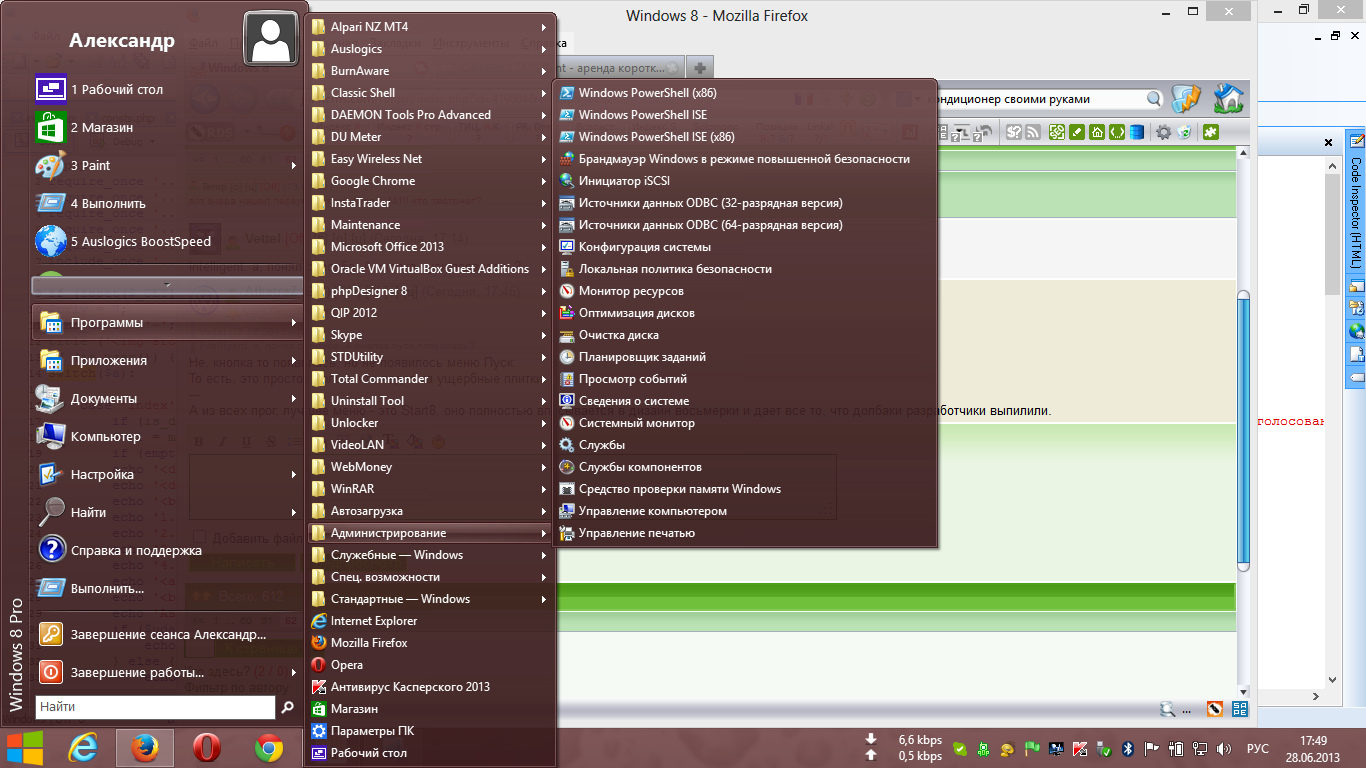Start 5 Auslogics BoostSpeed
Screen dimensions: 1366x768
pyautogui.click(x=140, y=242)
